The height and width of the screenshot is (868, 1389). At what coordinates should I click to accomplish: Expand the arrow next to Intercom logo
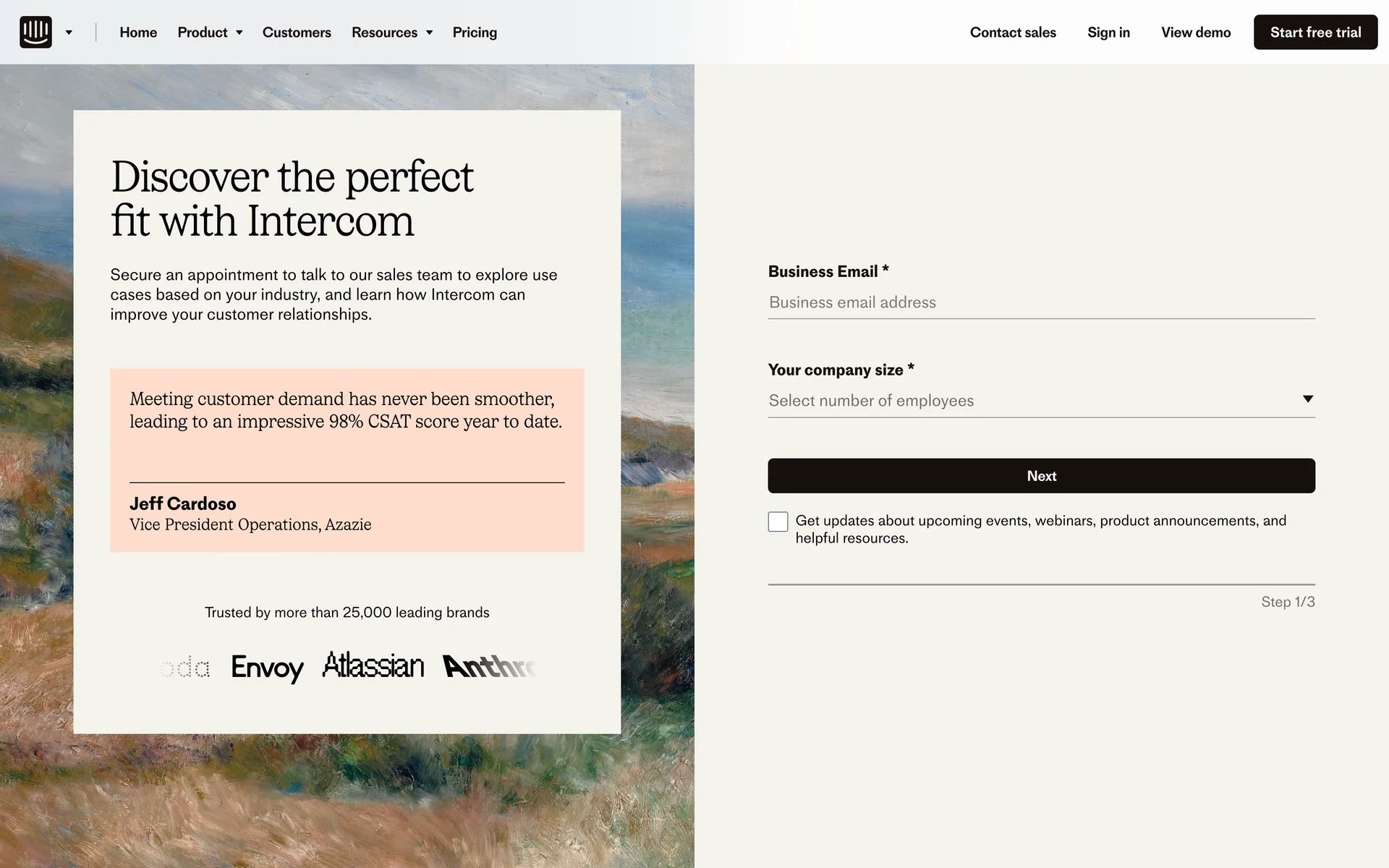click(69, 33)
